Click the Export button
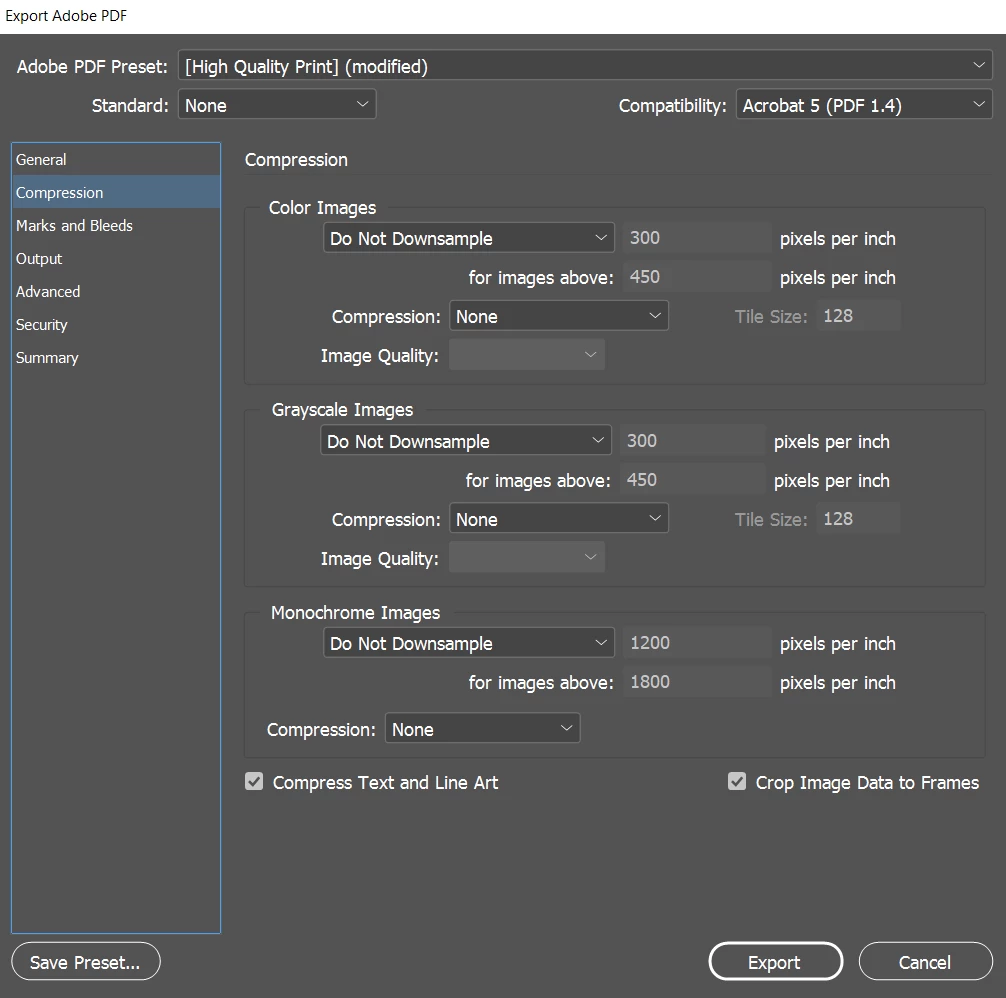 (776, 961)
